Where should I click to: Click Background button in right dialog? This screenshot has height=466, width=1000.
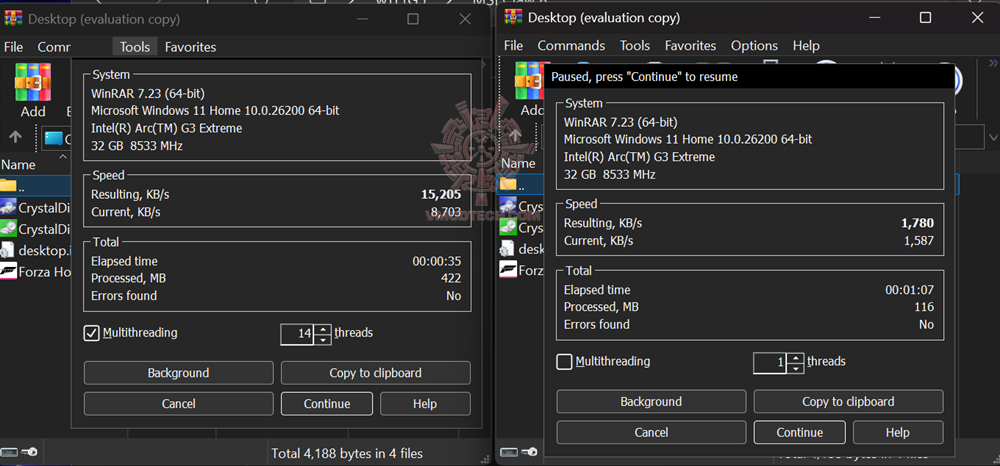click(651, 402)
